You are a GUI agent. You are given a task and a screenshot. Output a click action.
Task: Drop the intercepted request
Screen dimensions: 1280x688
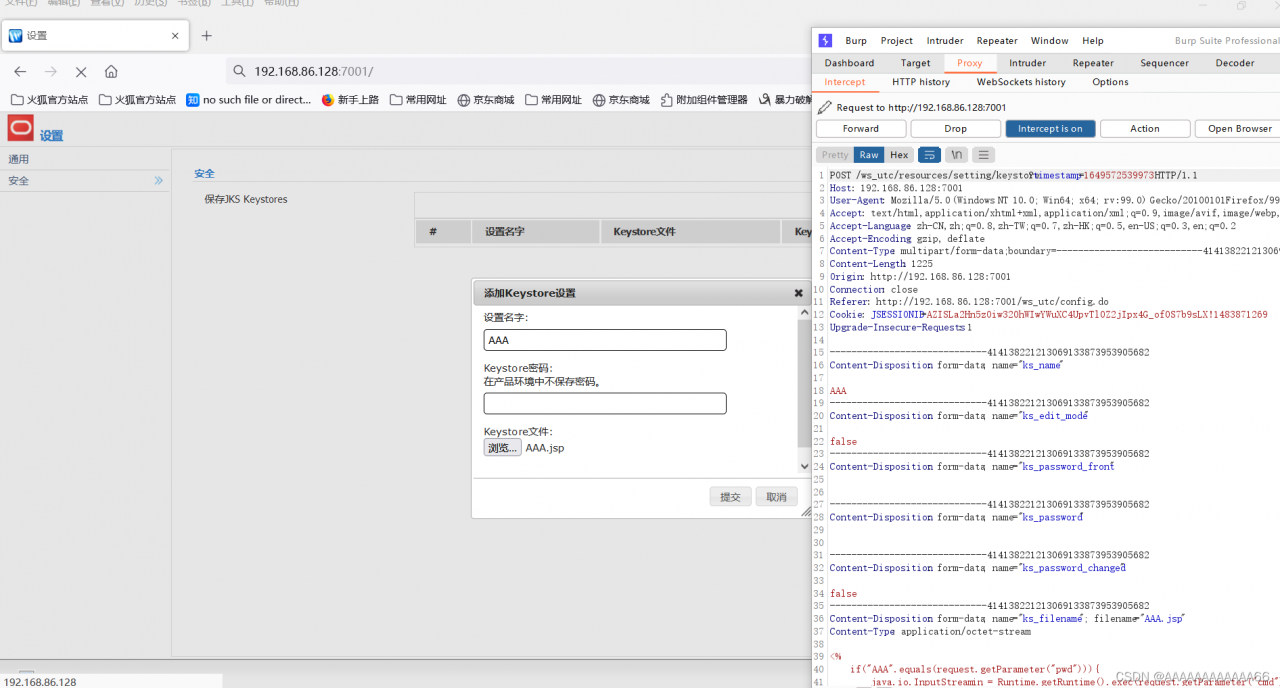[956, 129]
